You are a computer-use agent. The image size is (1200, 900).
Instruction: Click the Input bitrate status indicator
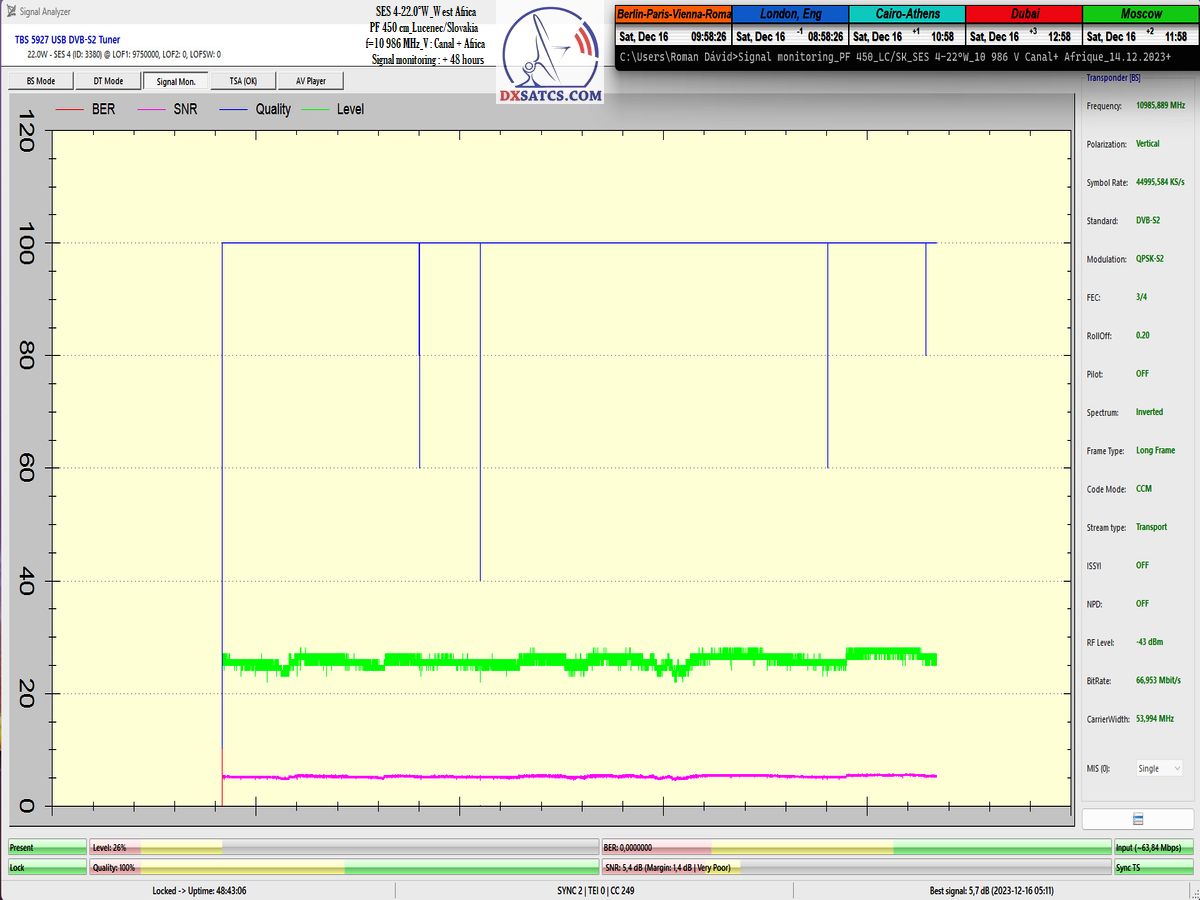point(1153,848)
